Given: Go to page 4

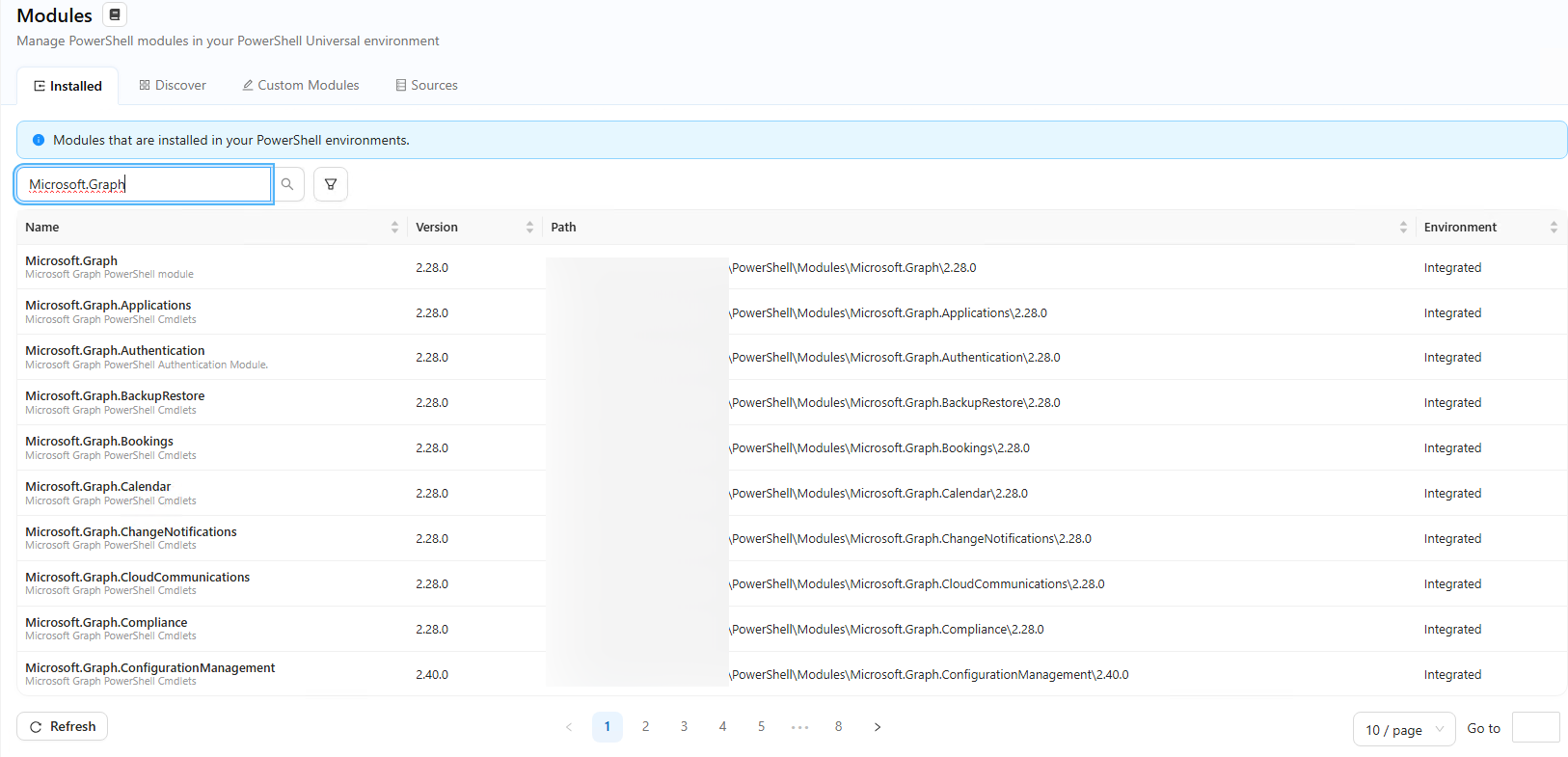Looking at the screenshot, I should 723,727.
